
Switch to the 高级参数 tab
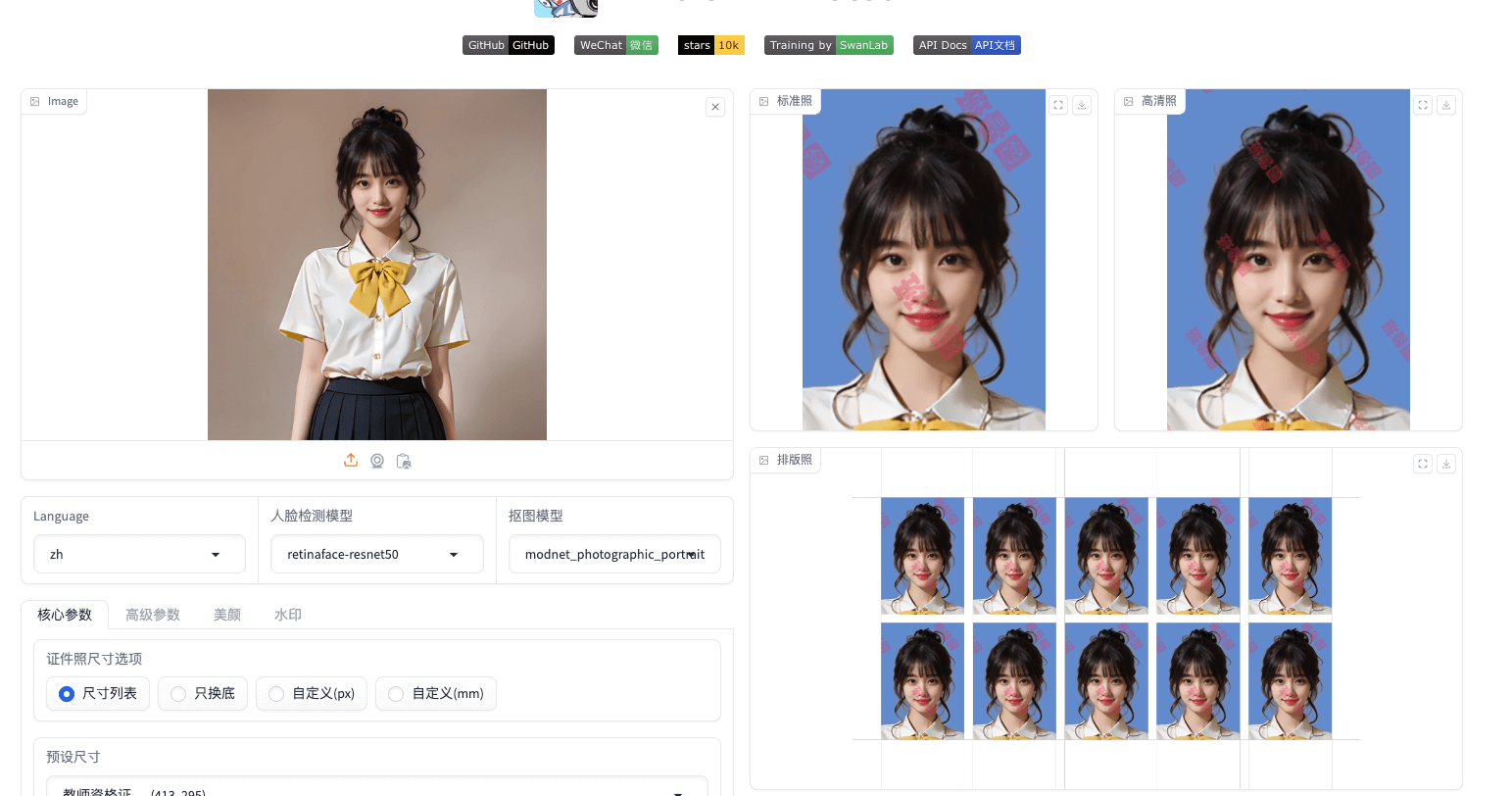[x=153, y=615]
